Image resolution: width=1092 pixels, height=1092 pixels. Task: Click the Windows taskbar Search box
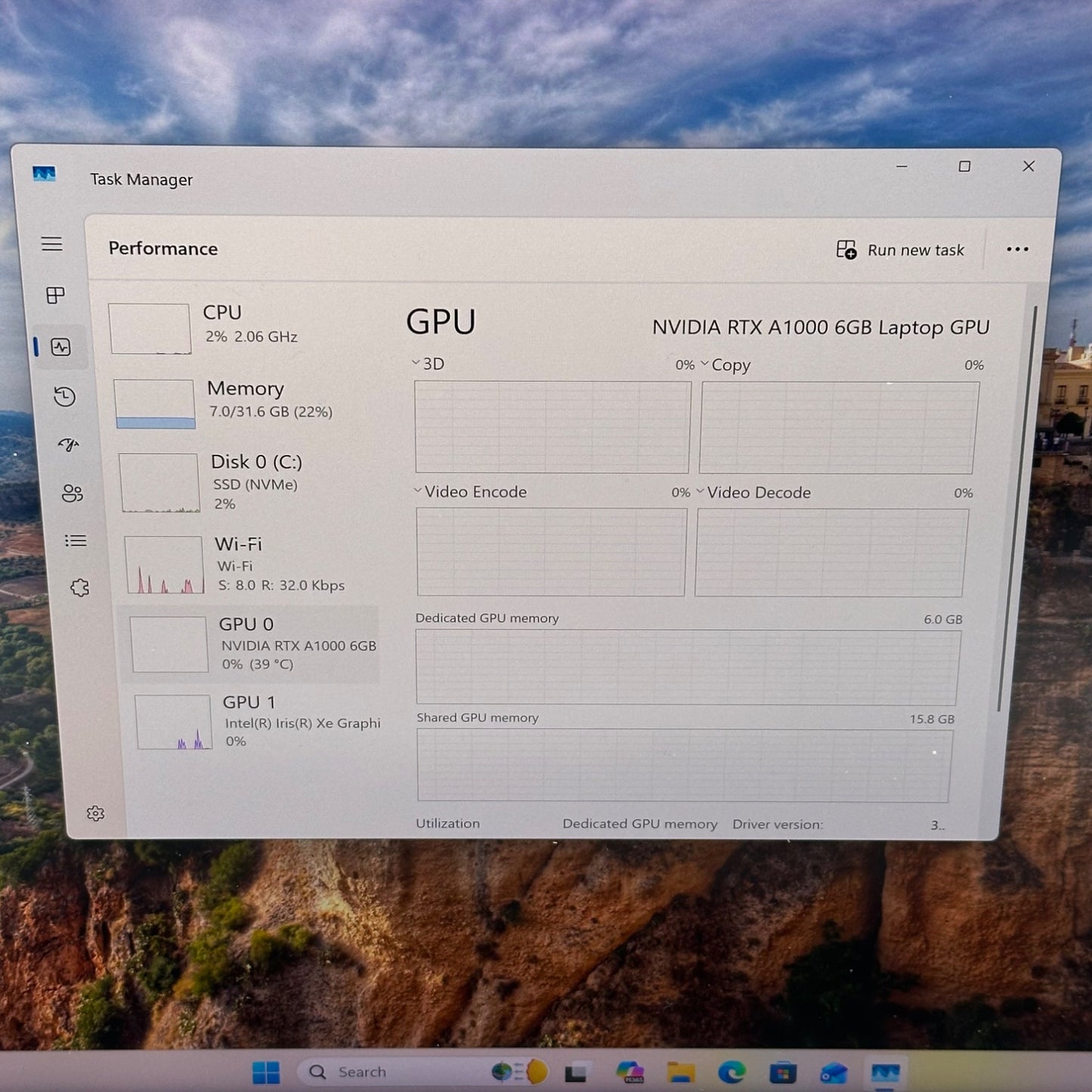pos(393,1072)
